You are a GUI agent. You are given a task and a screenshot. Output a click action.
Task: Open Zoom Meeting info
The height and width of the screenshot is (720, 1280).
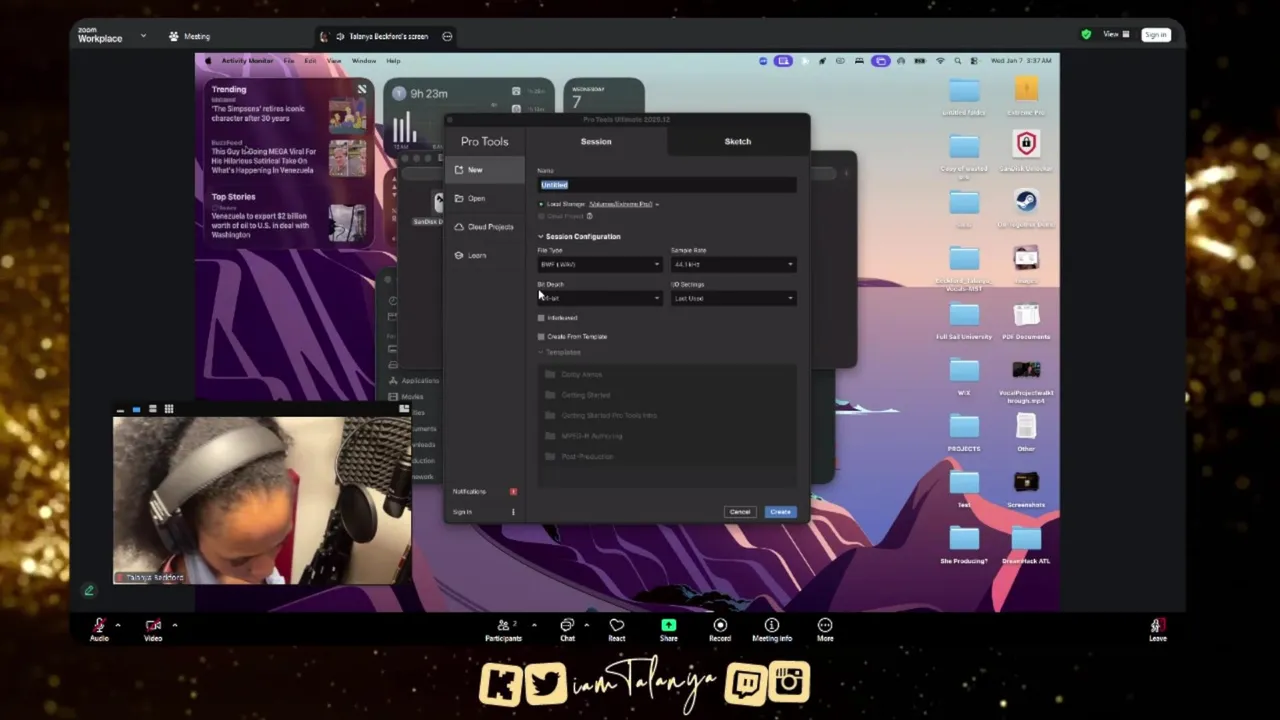pos(771,629)
